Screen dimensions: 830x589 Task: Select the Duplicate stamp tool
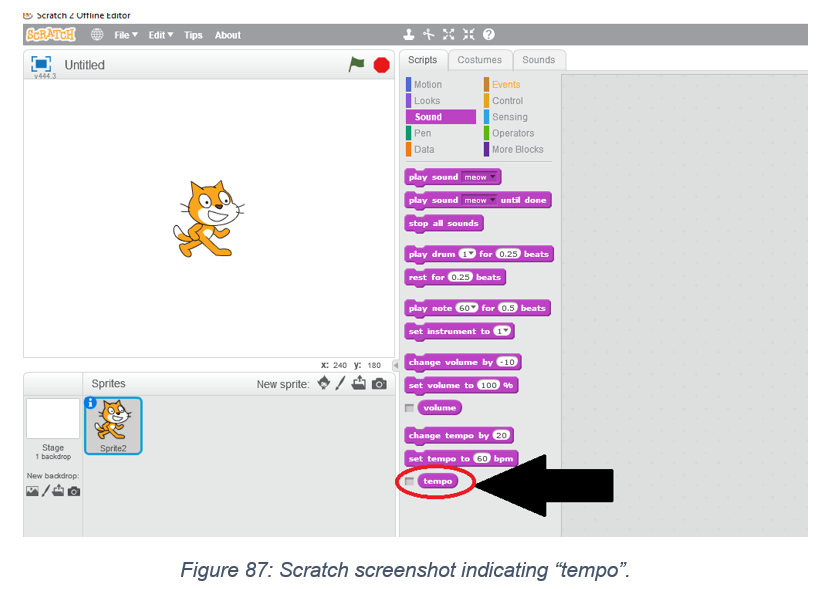[409, 35]
